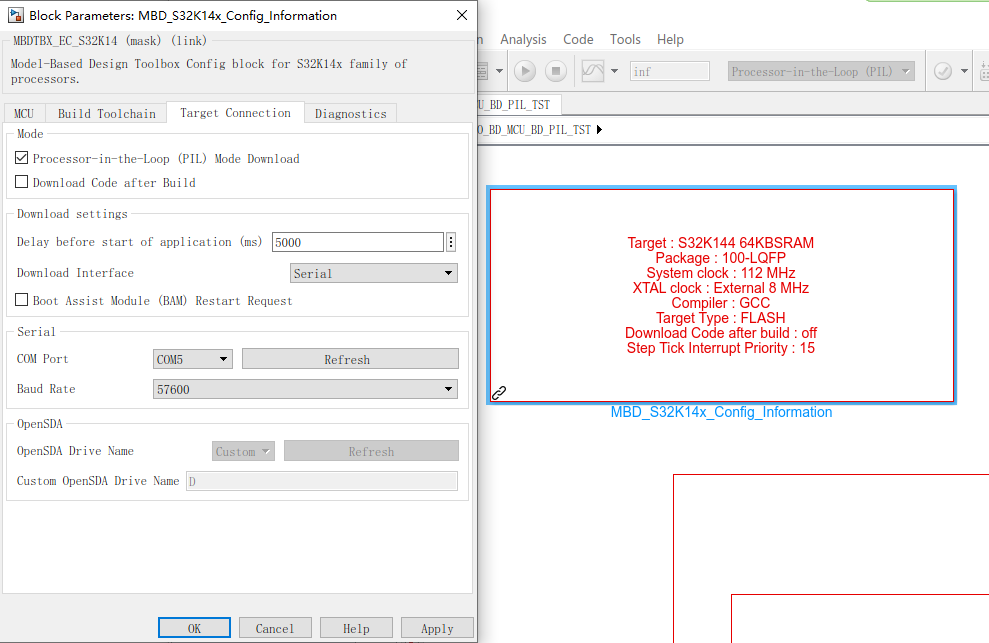The height and width of the screenshot is (643, 989).
Task: Click Cancel in the Block Parameters dialog
Action: (275, 628)
